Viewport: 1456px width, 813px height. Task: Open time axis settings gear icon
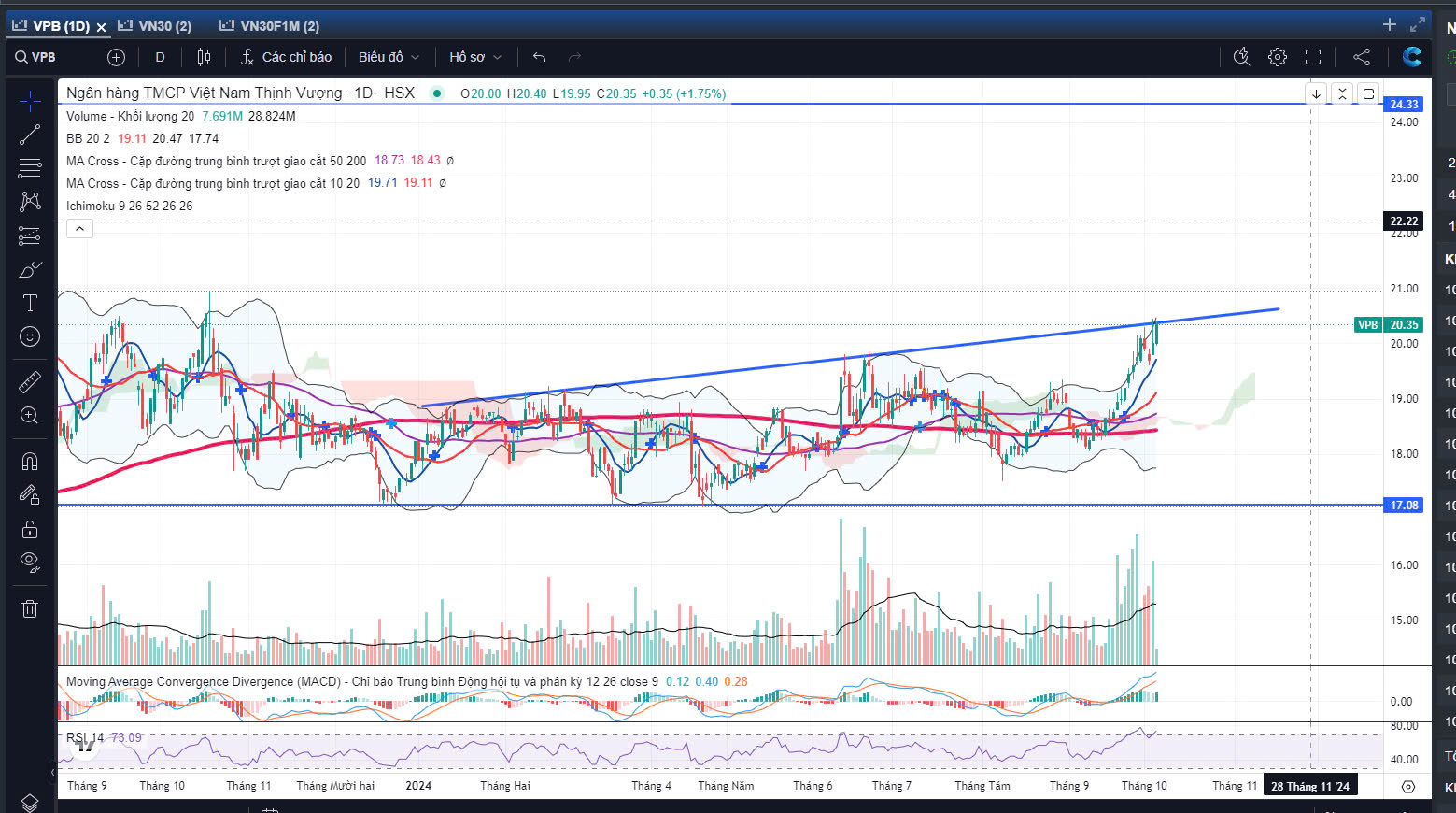1408,787
